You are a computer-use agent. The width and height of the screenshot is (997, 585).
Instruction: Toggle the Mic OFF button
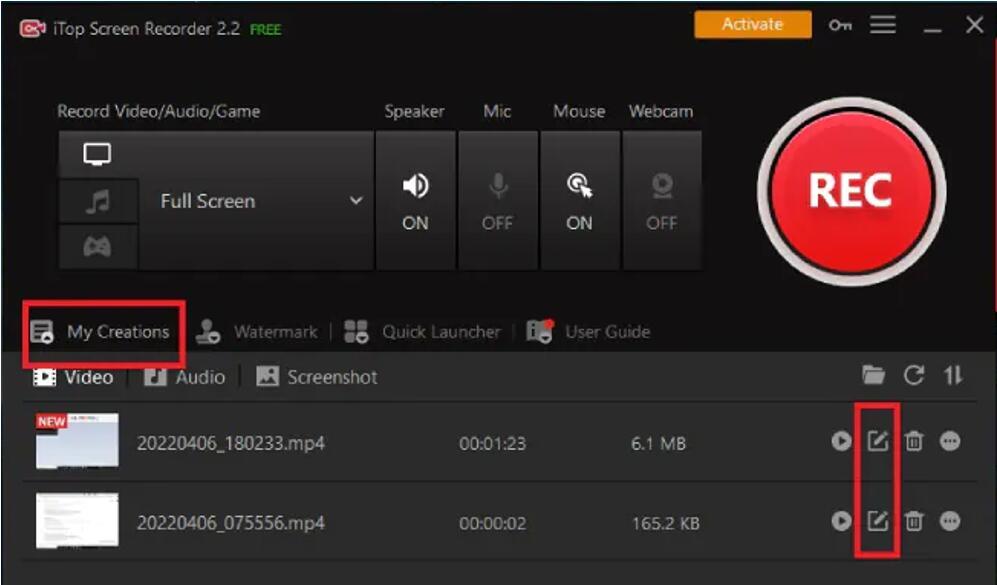tap(497, 201)
